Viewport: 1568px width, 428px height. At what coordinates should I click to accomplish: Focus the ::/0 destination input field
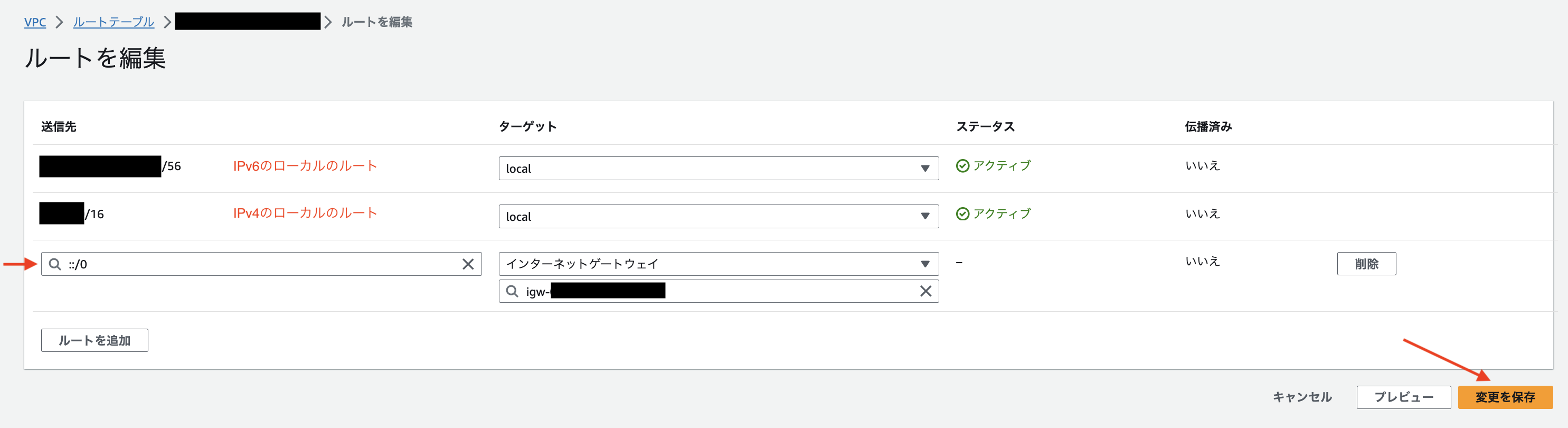261,264
